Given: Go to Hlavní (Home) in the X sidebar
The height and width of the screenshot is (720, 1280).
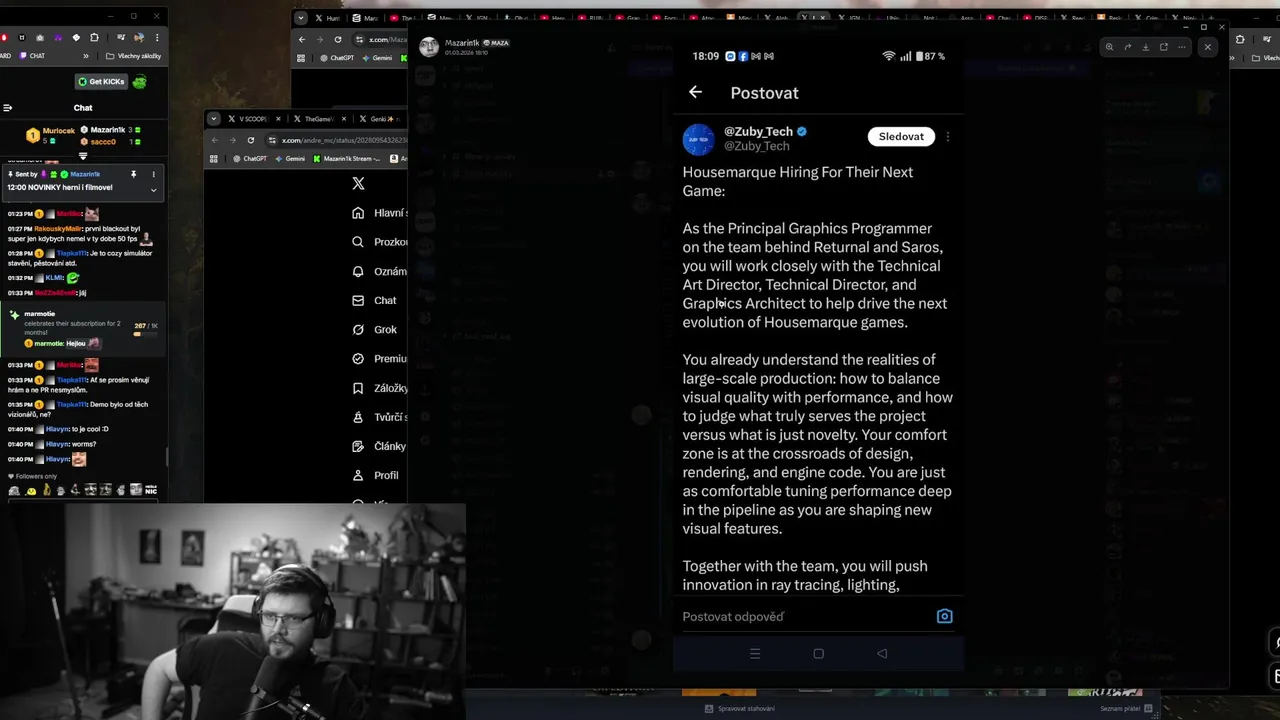Looking at the screenshot, I should pyautogui.click(x=380, y=213).
